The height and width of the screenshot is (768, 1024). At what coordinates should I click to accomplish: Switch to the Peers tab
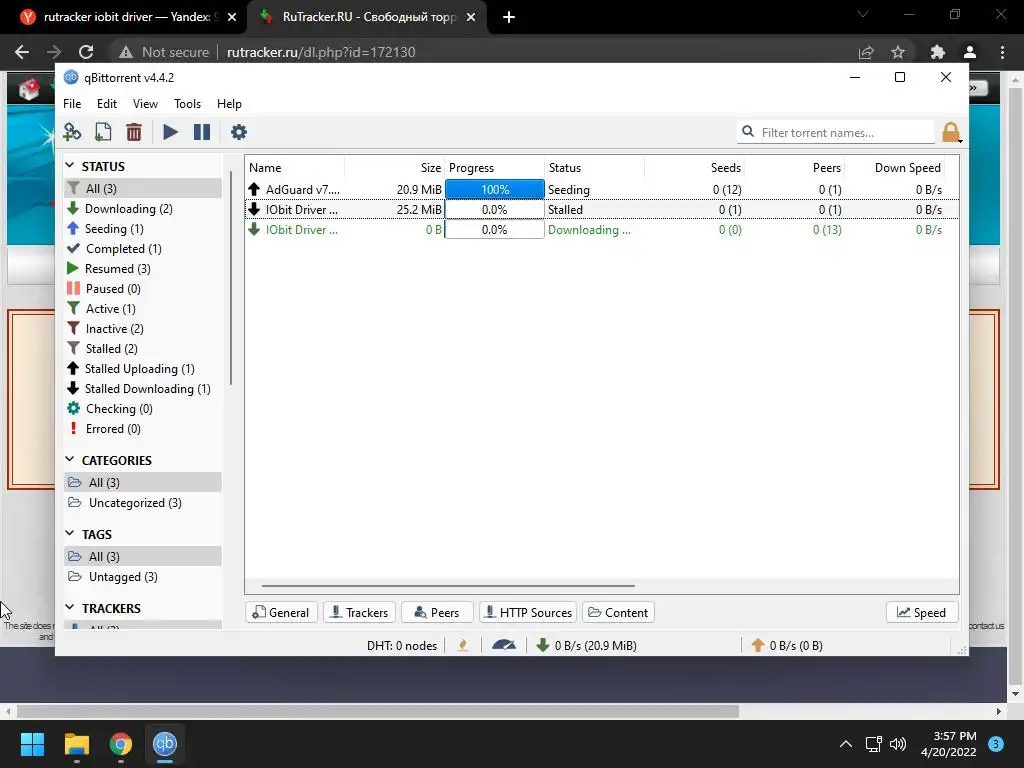pyautogui.click(x=437, y=613)
